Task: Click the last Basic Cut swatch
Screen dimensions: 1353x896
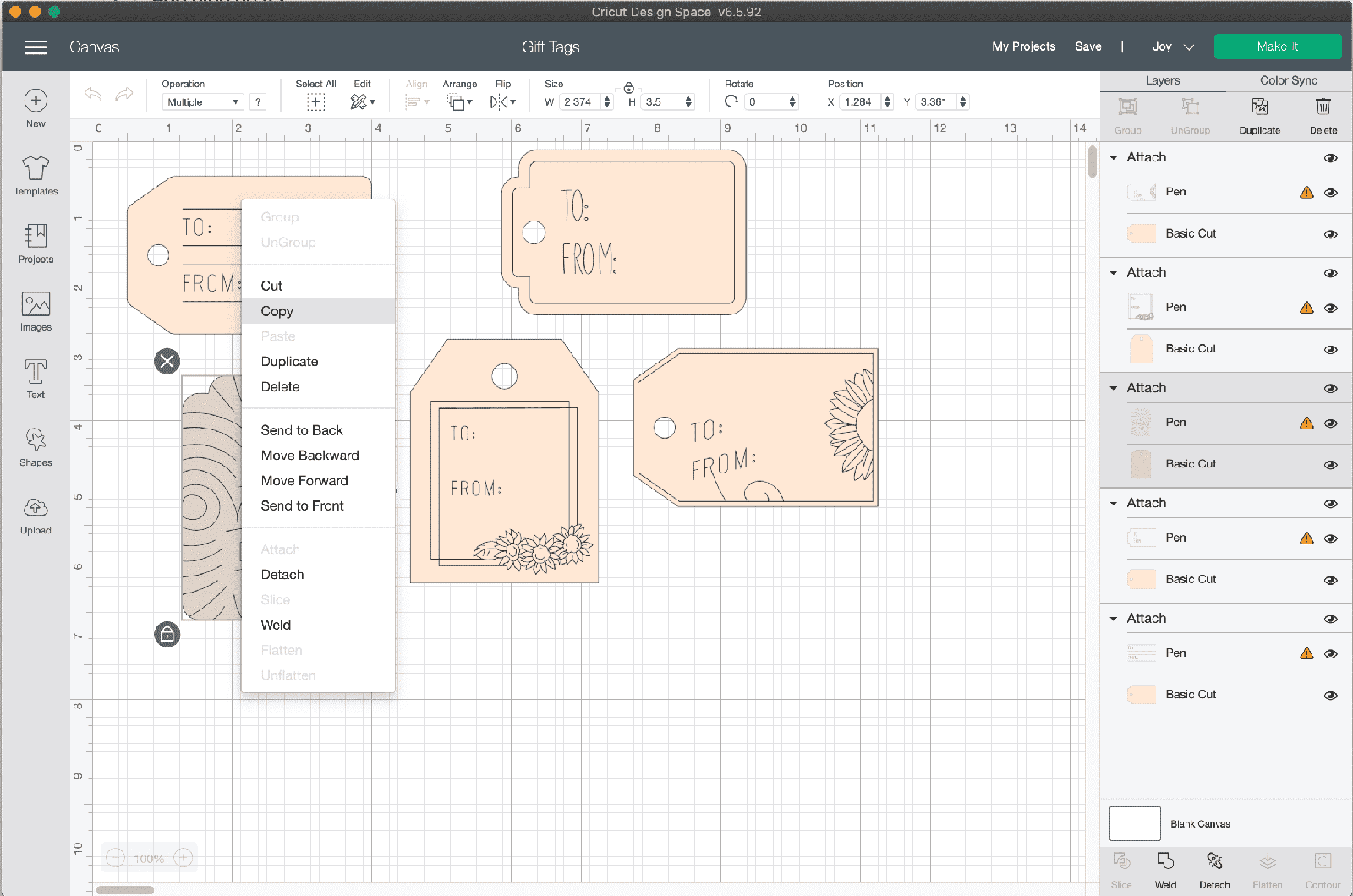Action: pyautogui.click(x=1142, y=695)
